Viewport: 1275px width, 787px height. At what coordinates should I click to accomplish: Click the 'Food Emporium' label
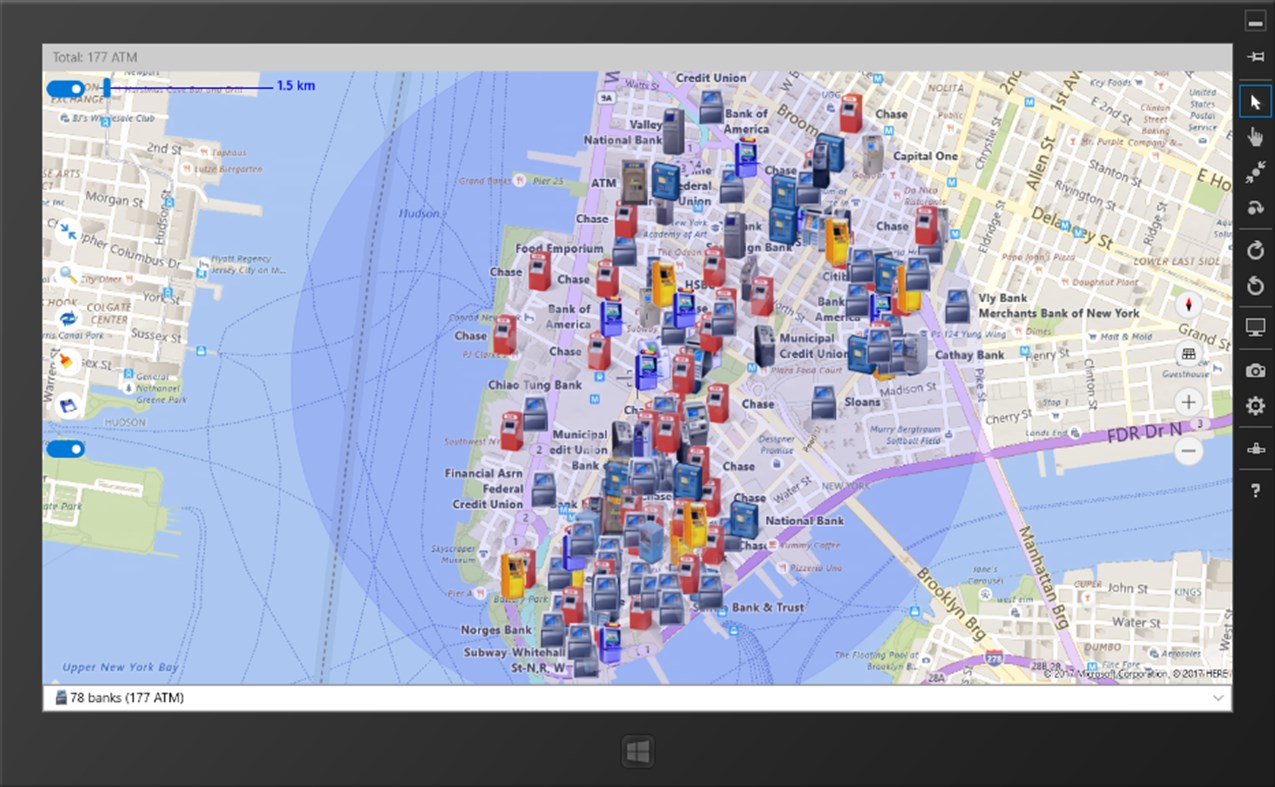[x=560, y=248]
